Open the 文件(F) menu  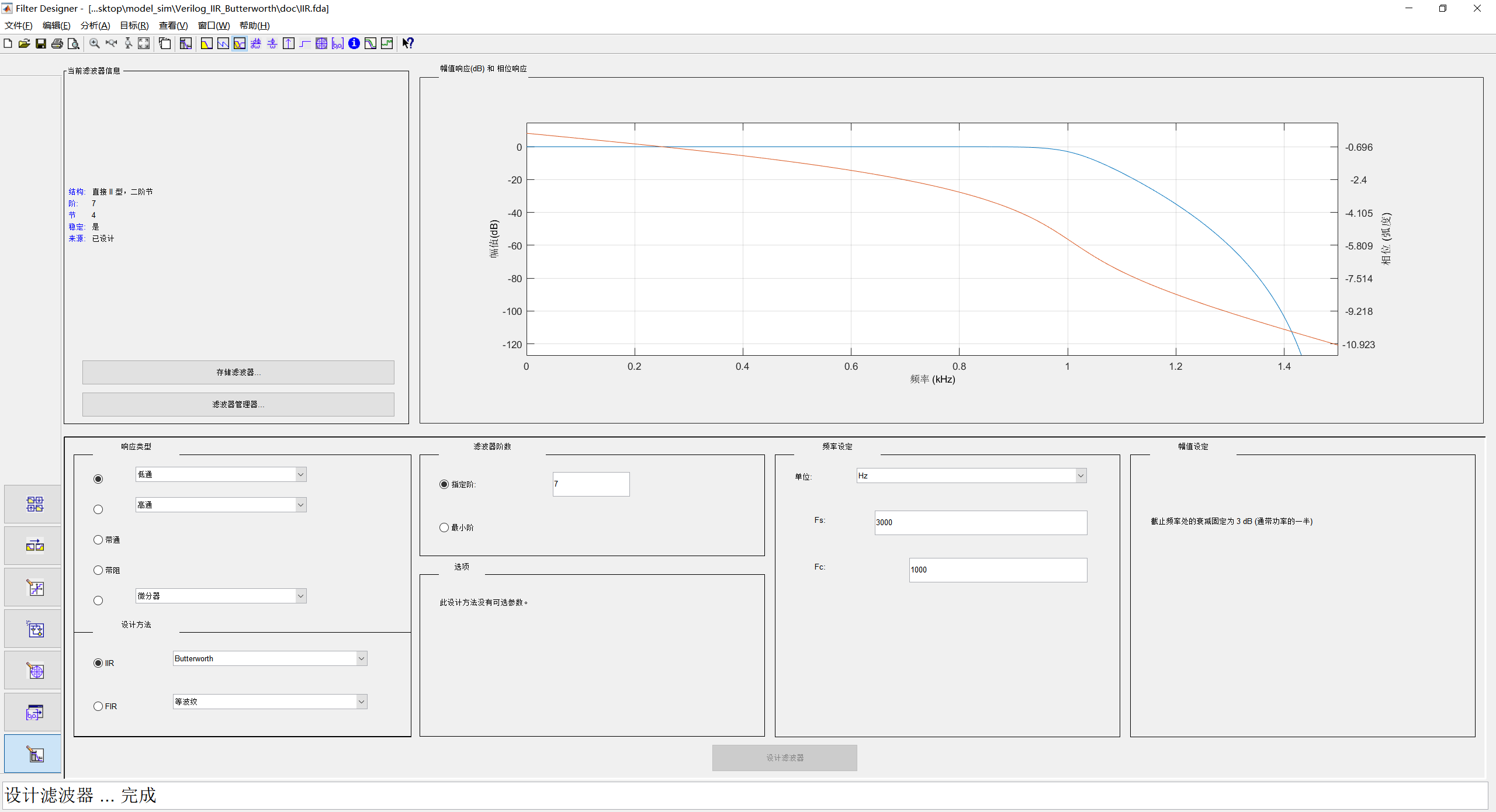(19, 26)
